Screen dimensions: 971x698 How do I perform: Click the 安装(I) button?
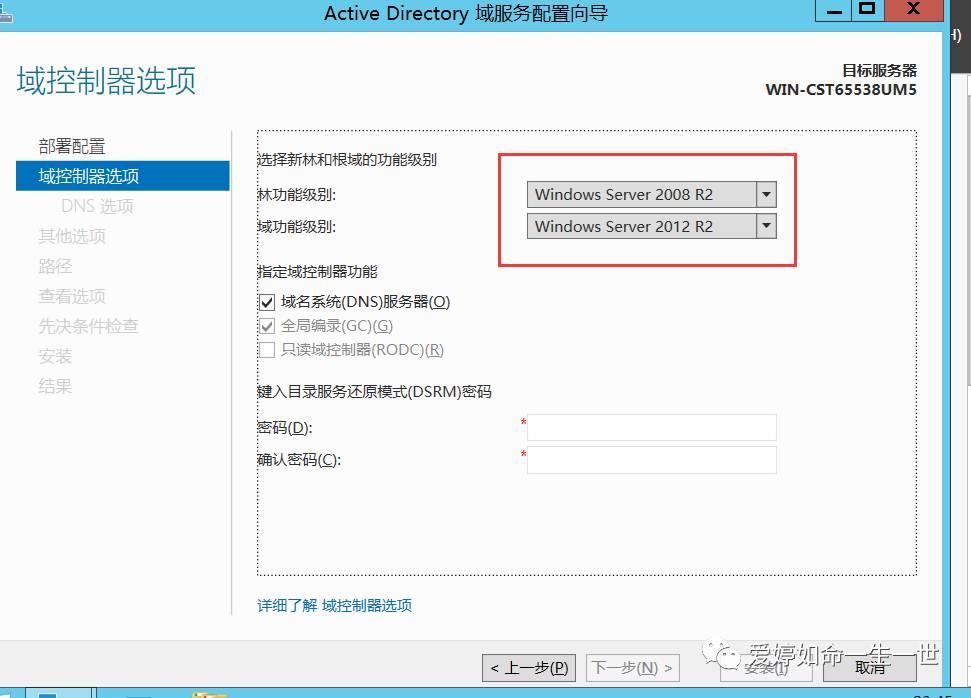tap(766, 668)
